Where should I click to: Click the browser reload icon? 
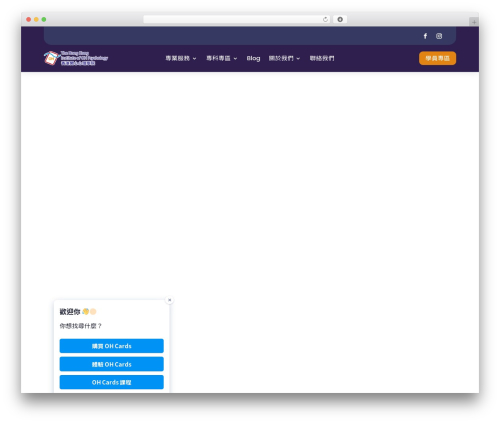325,19
